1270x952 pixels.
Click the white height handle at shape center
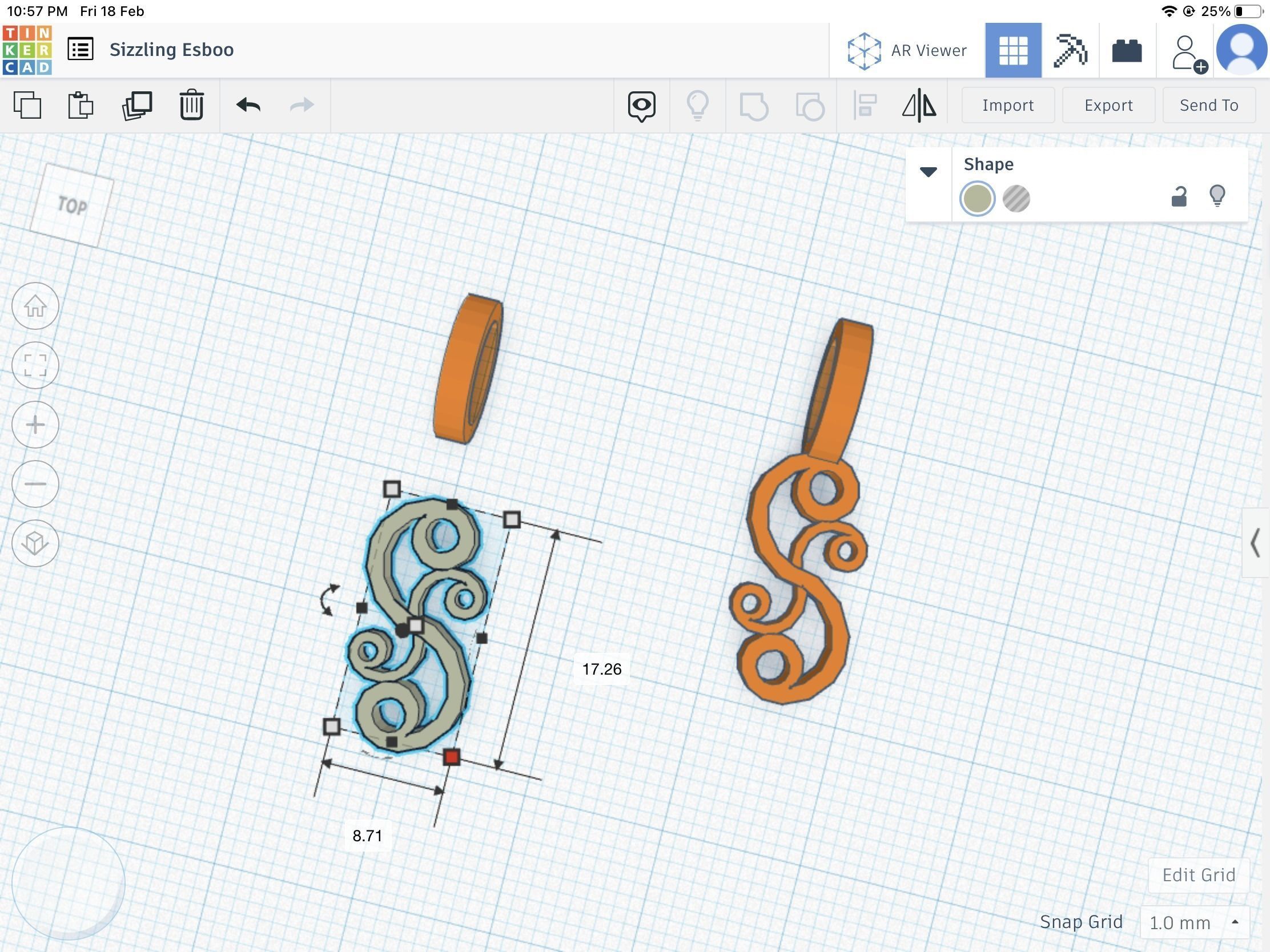point(416,625)
